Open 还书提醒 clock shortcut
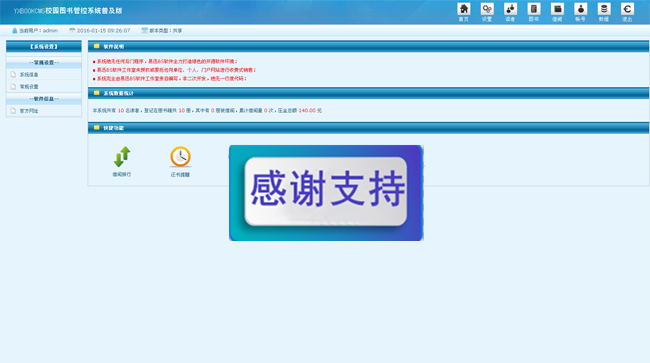650x363 pixels. tap(180, 162)
